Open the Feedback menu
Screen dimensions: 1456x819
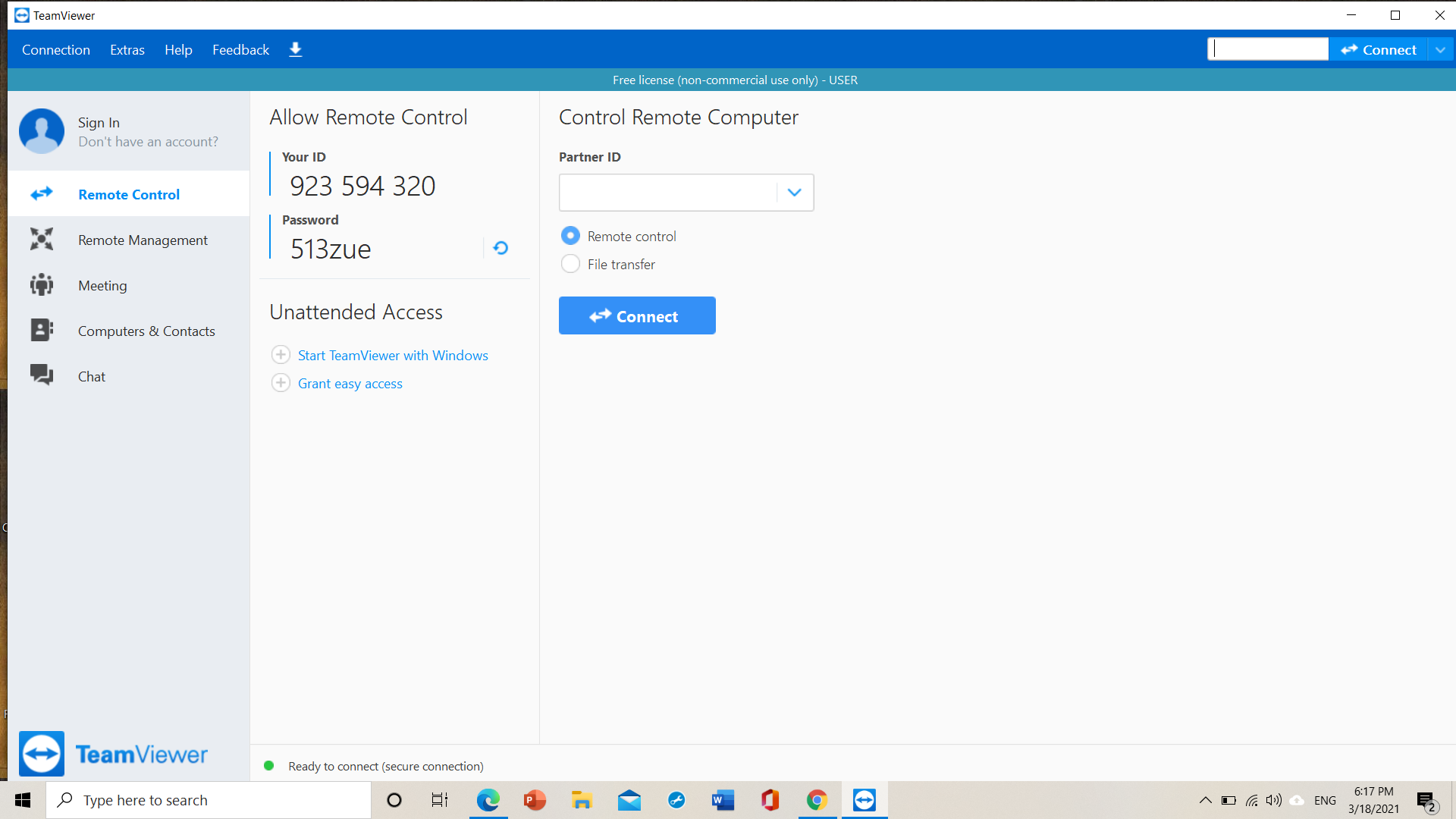tap(240, 49)
